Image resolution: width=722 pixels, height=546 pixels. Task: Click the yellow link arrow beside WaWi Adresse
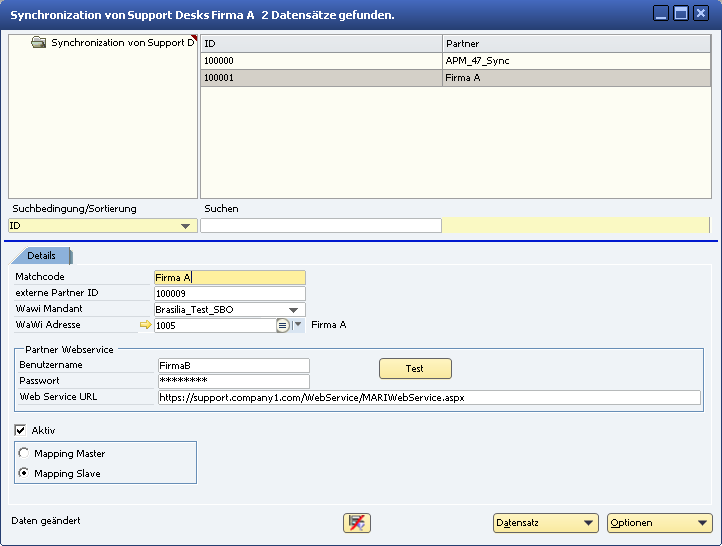(x=145, y=325)
